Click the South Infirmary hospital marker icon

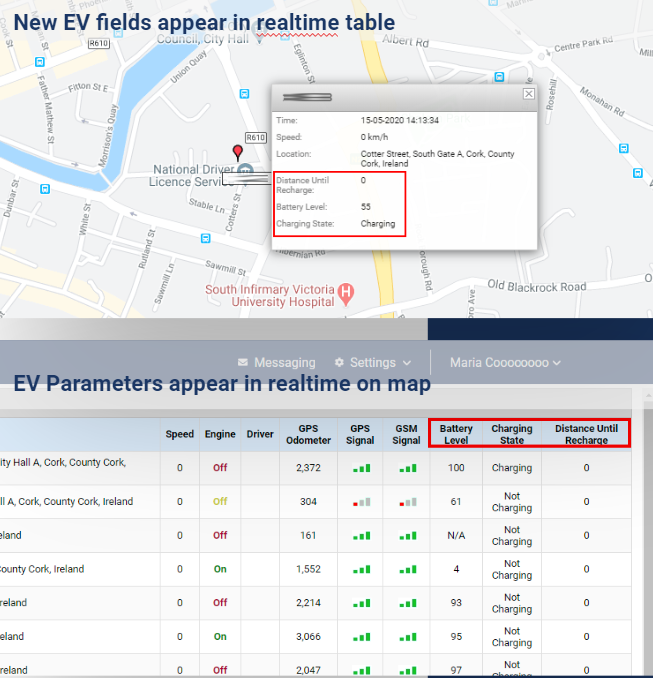[x=346, y=294]
